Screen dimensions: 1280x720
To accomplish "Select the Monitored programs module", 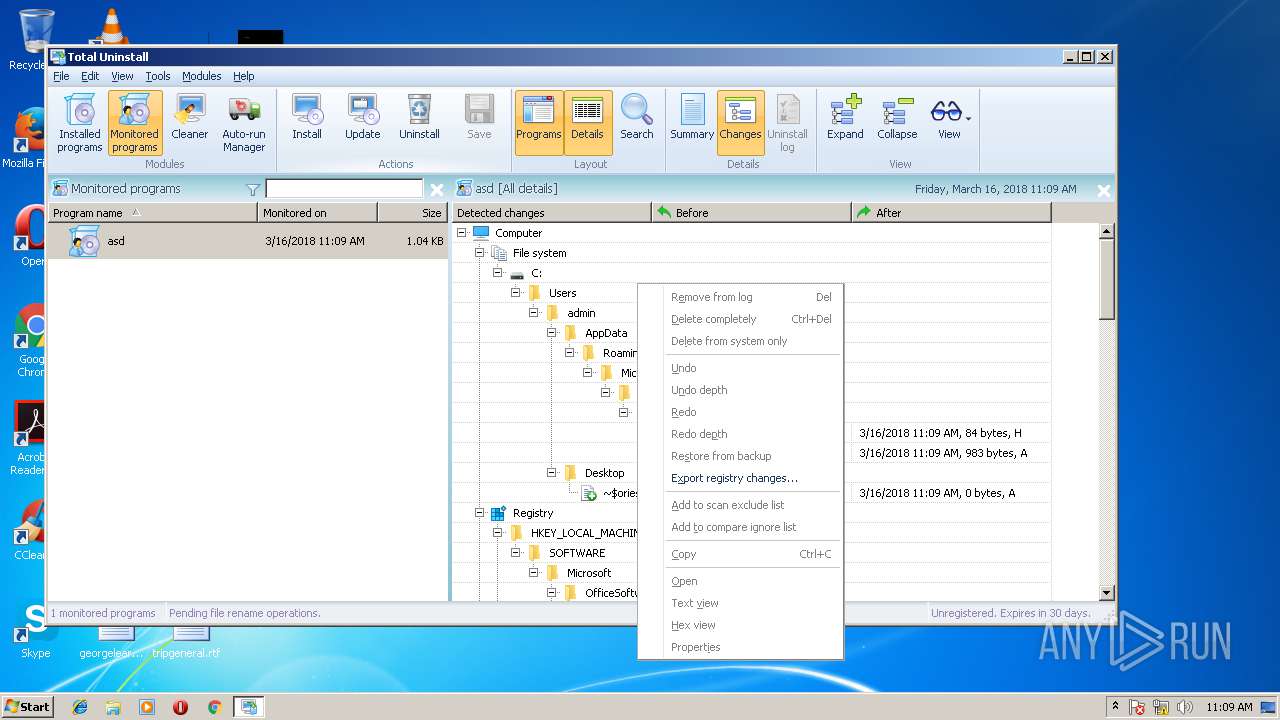I will coord(134,123).
